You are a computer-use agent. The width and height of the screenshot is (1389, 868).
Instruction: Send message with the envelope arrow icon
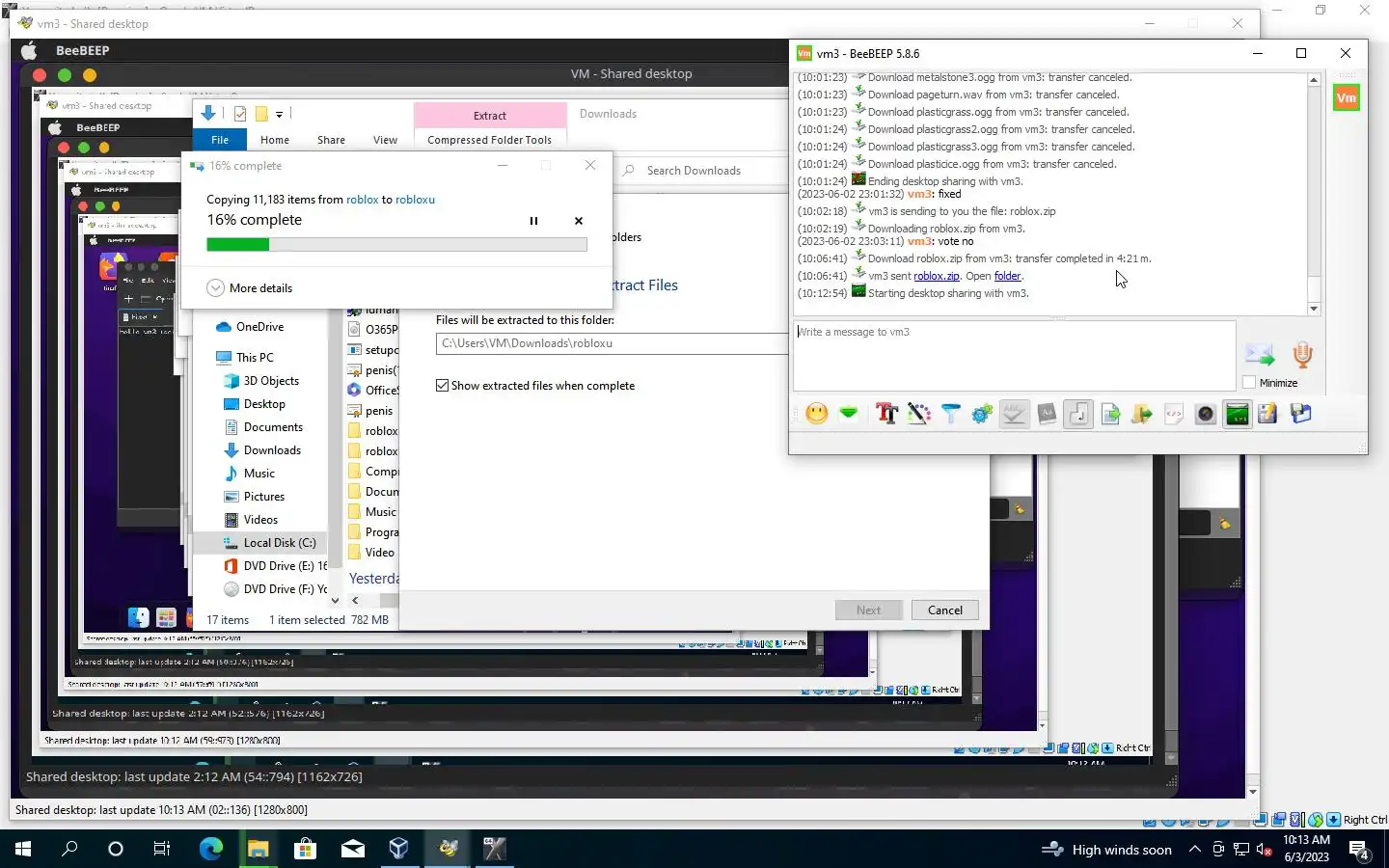pyautogui.click(x=1260, y=354)
